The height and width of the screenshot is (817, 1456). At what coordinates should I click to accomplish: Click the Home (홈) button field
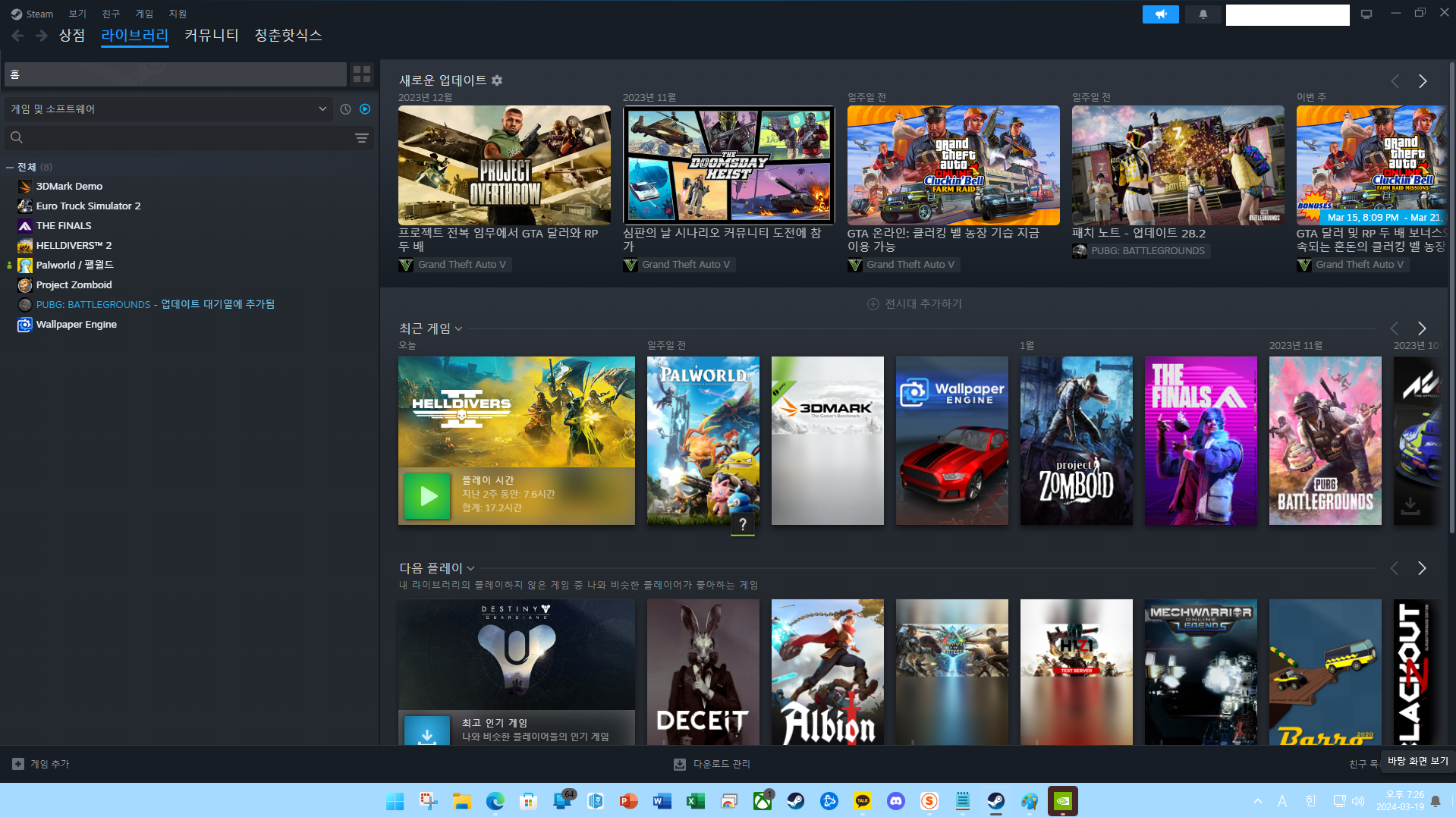(x=175, y=74)
